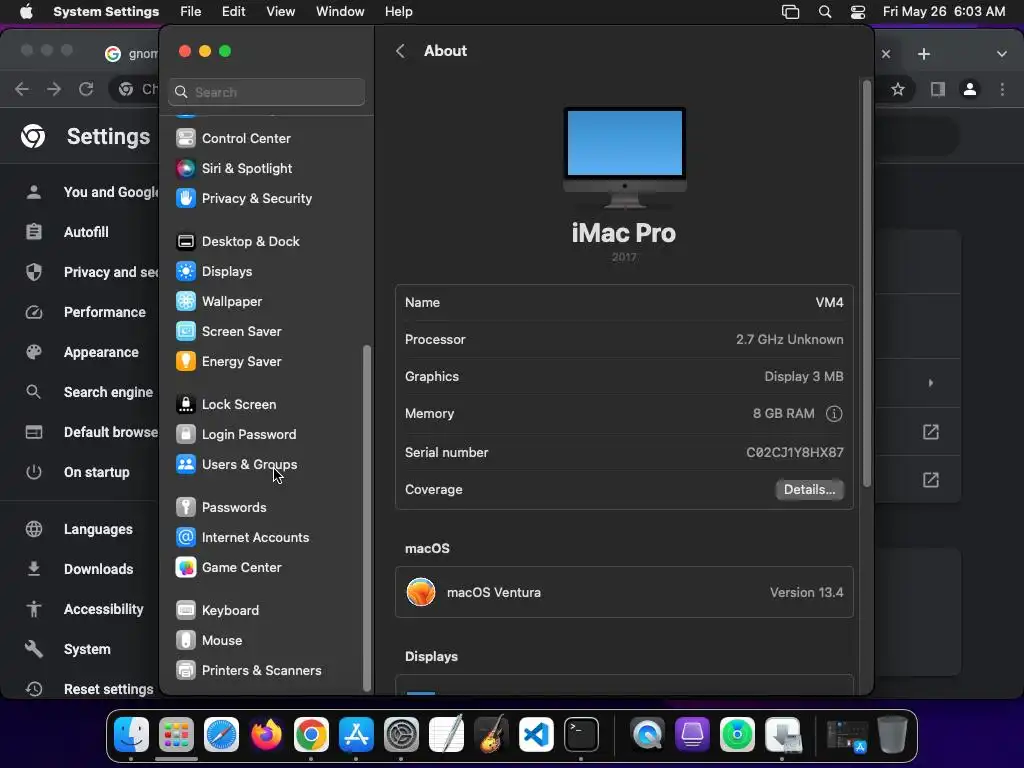1024x768 pixels.
Task: Open the View menu
Action: tap(280, 12)
